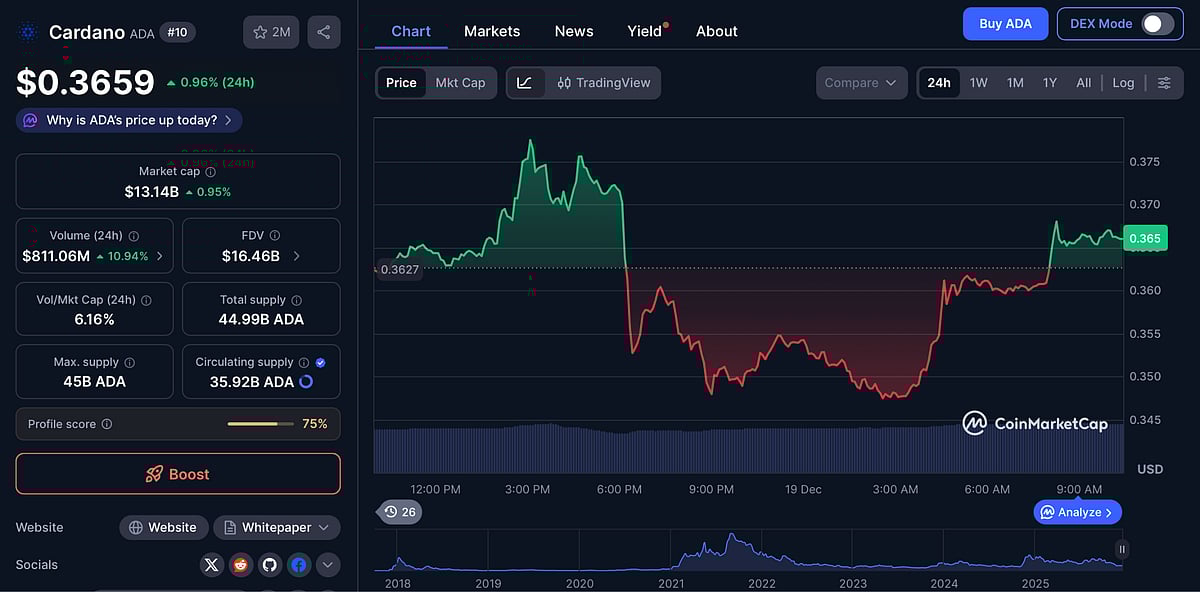Open the Compare dropdown
The height and width of the screenshot is (592, 1200).
861,83
